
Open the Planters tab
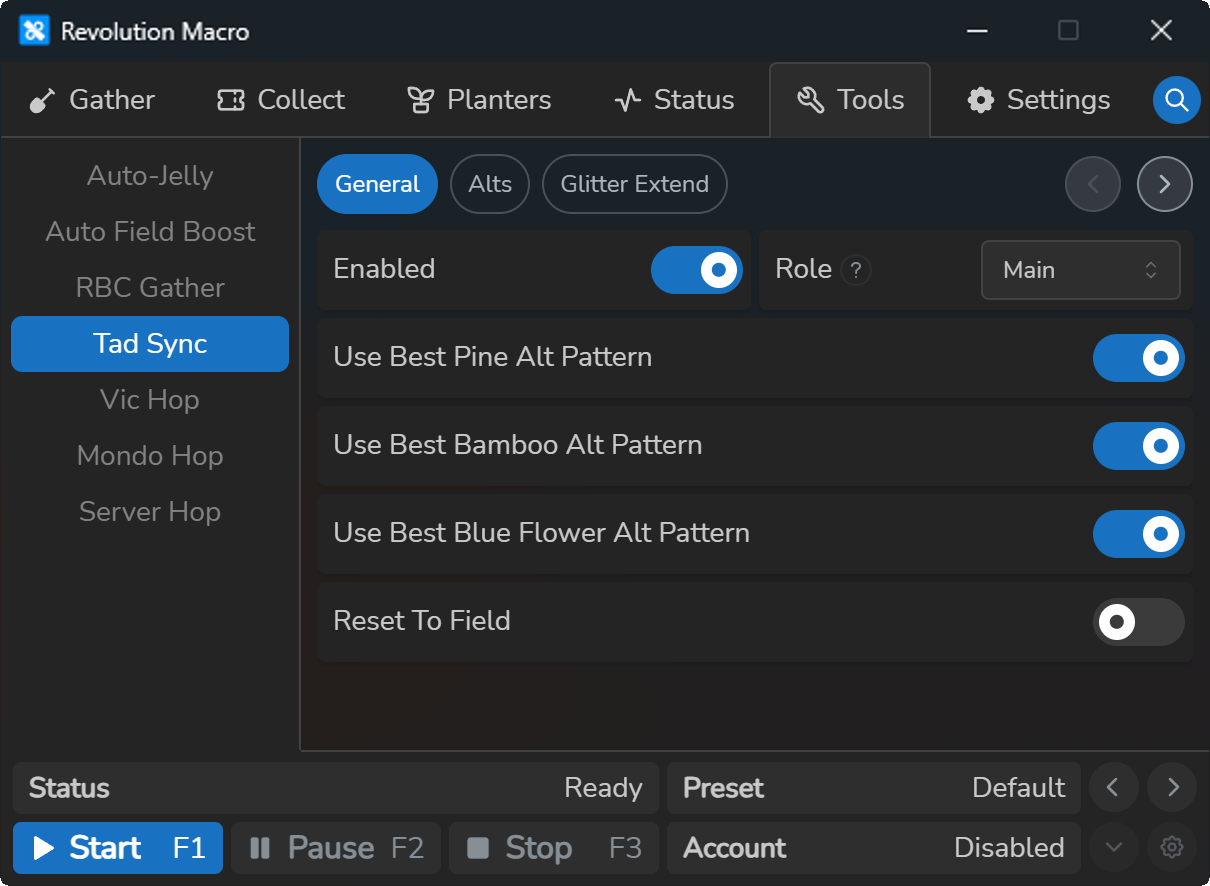point(479,100)
